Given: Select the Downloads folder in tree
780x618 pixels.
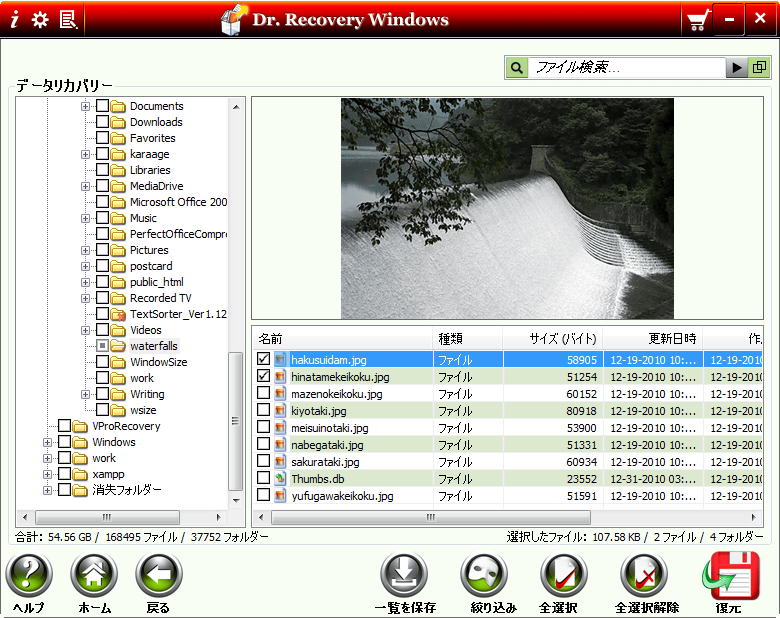Looking at the screenshot, I should [x=156, y=122].
